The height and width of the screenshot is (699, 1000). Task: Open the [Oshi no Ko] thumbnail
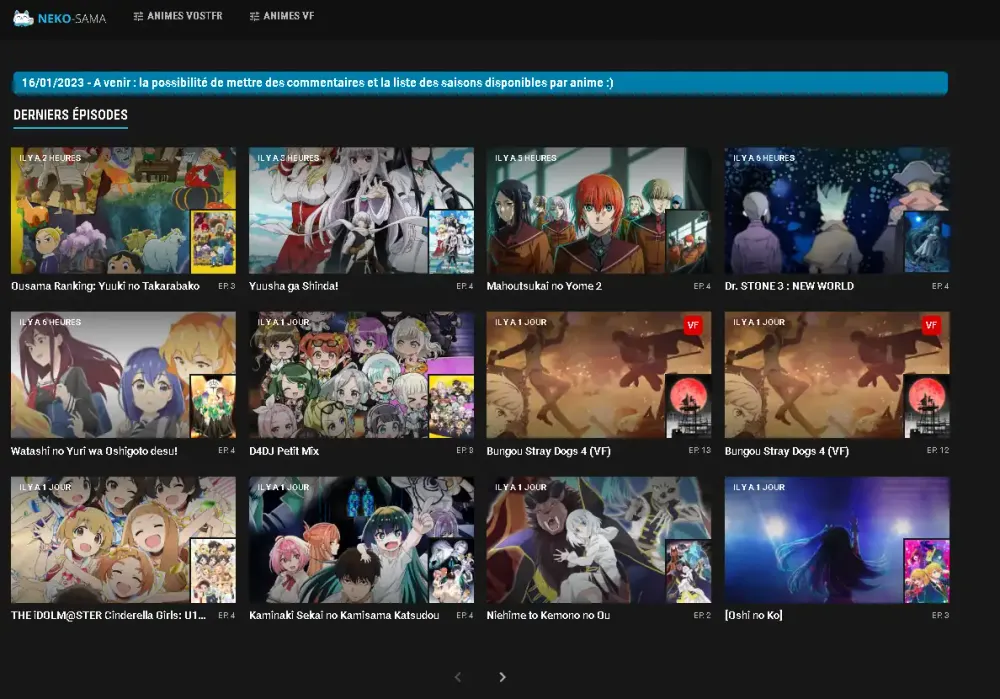(x=837, y=540)
